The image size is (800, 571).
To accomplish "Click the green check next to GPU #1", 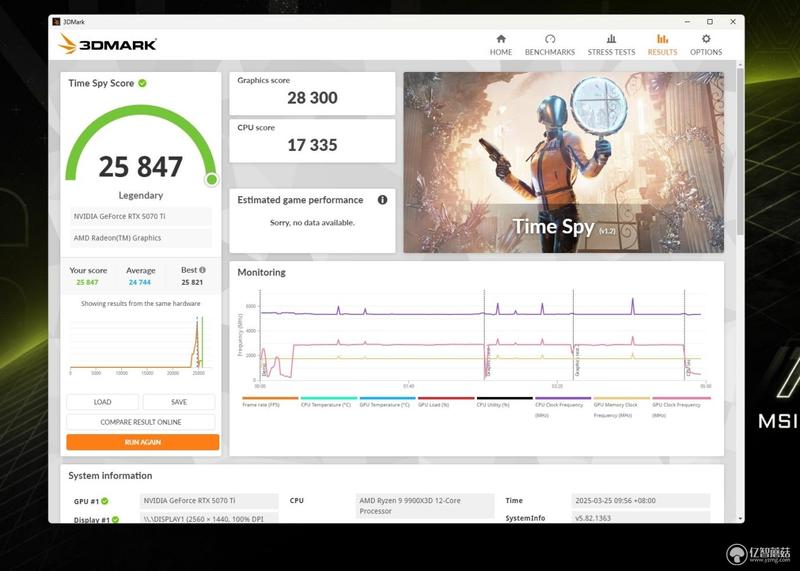I will coord(105,501).
